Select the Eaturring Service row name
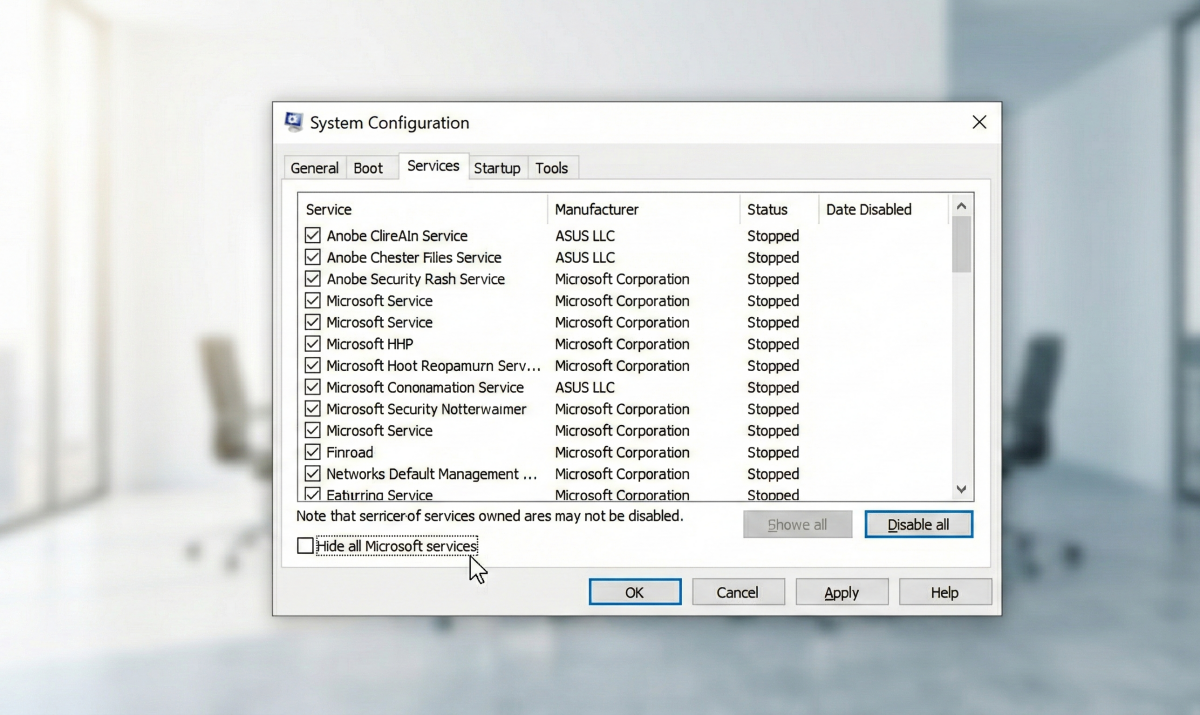 pyautogui.click(x=379, y=495)
